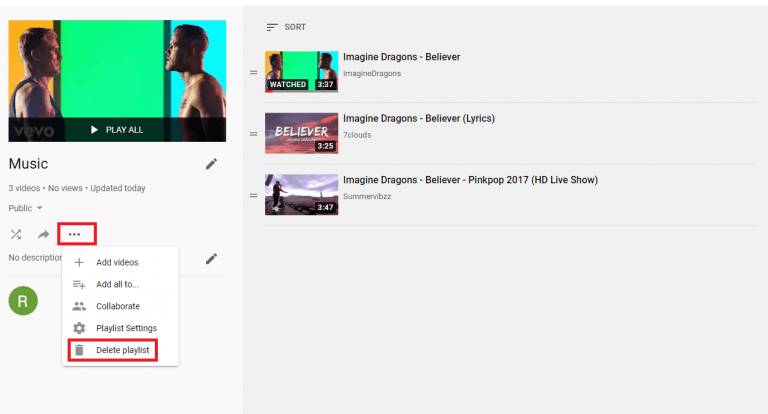
Task: Click the WATCHED Believer thumbnail
Action: pos(301,72)
